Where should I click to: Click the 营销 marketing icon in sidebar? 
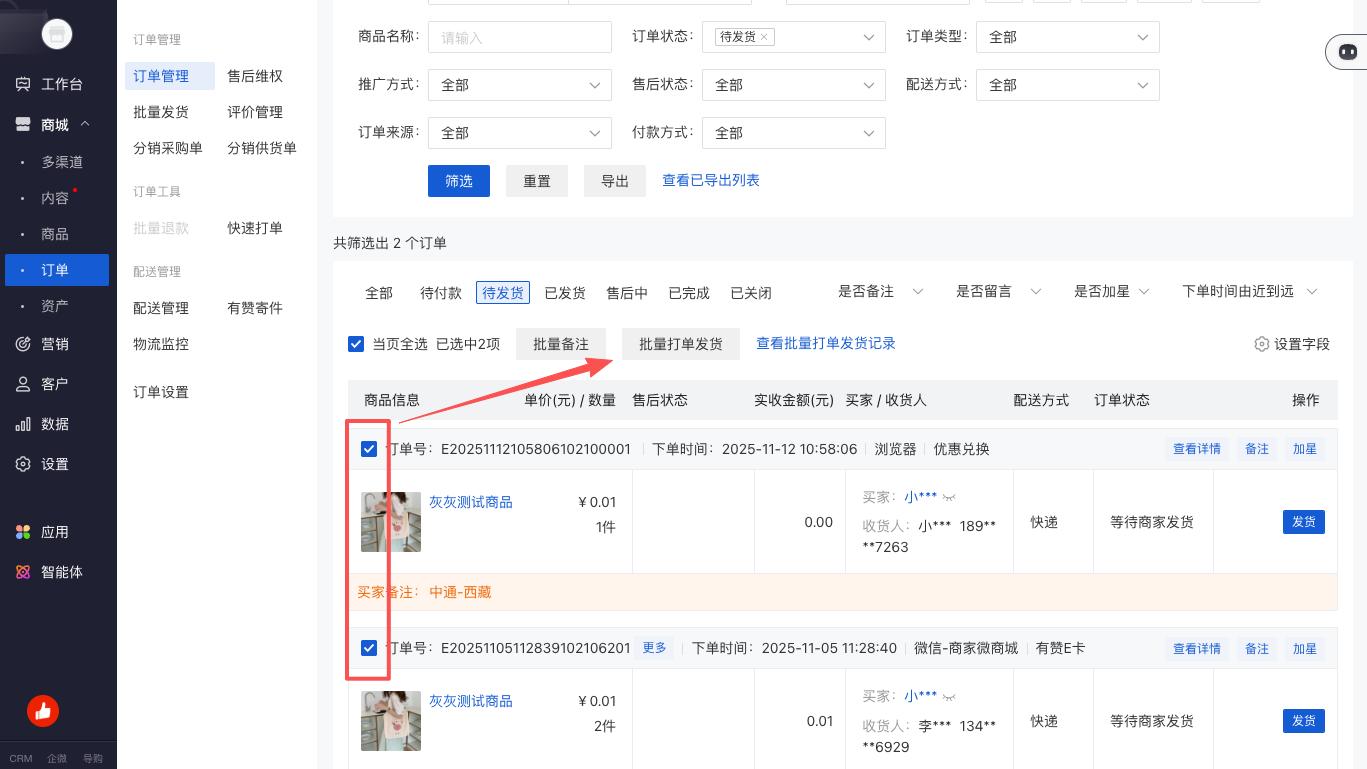coord(23,344)
